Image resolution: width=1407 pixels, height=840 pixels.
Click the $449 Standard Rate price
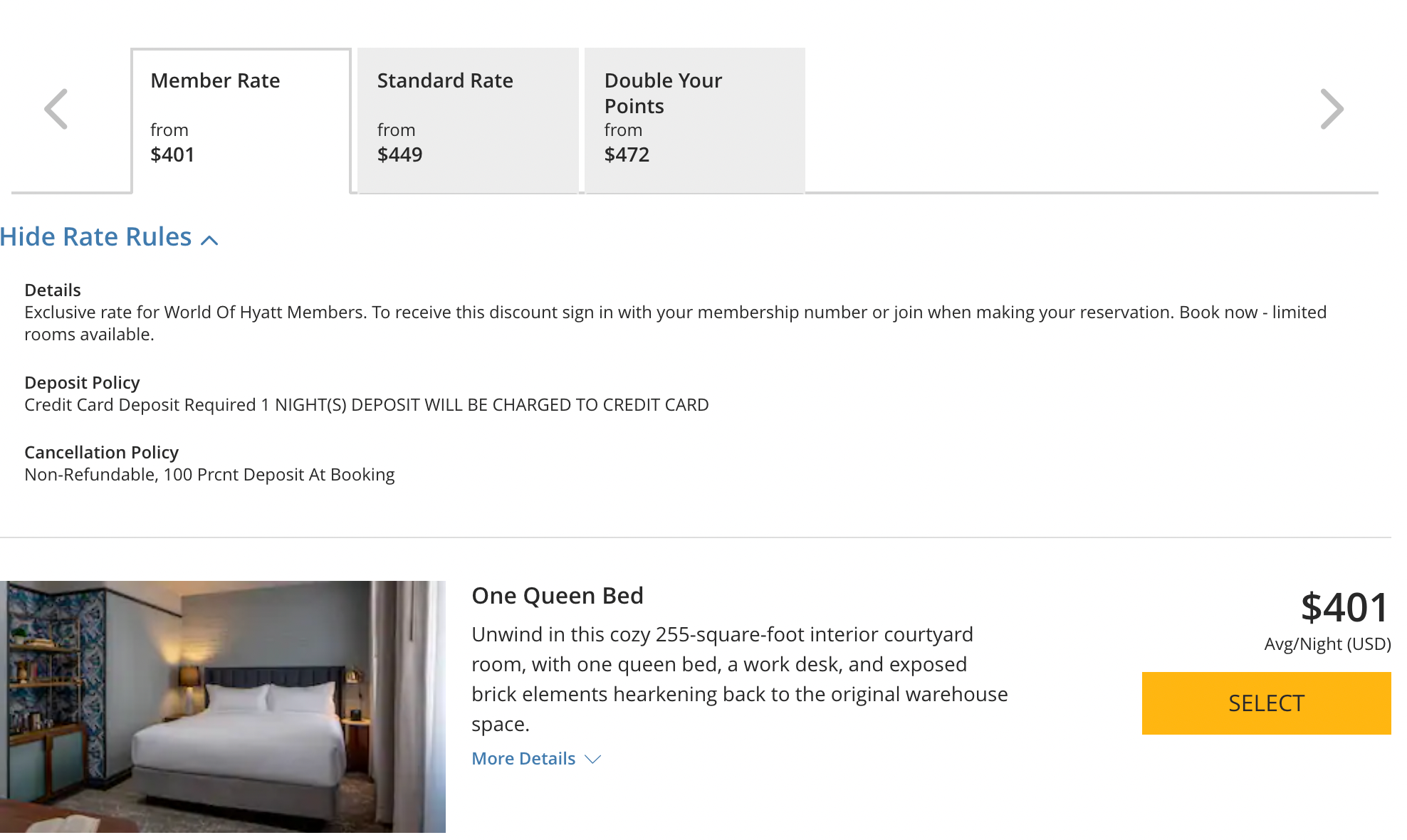(399, 154)
